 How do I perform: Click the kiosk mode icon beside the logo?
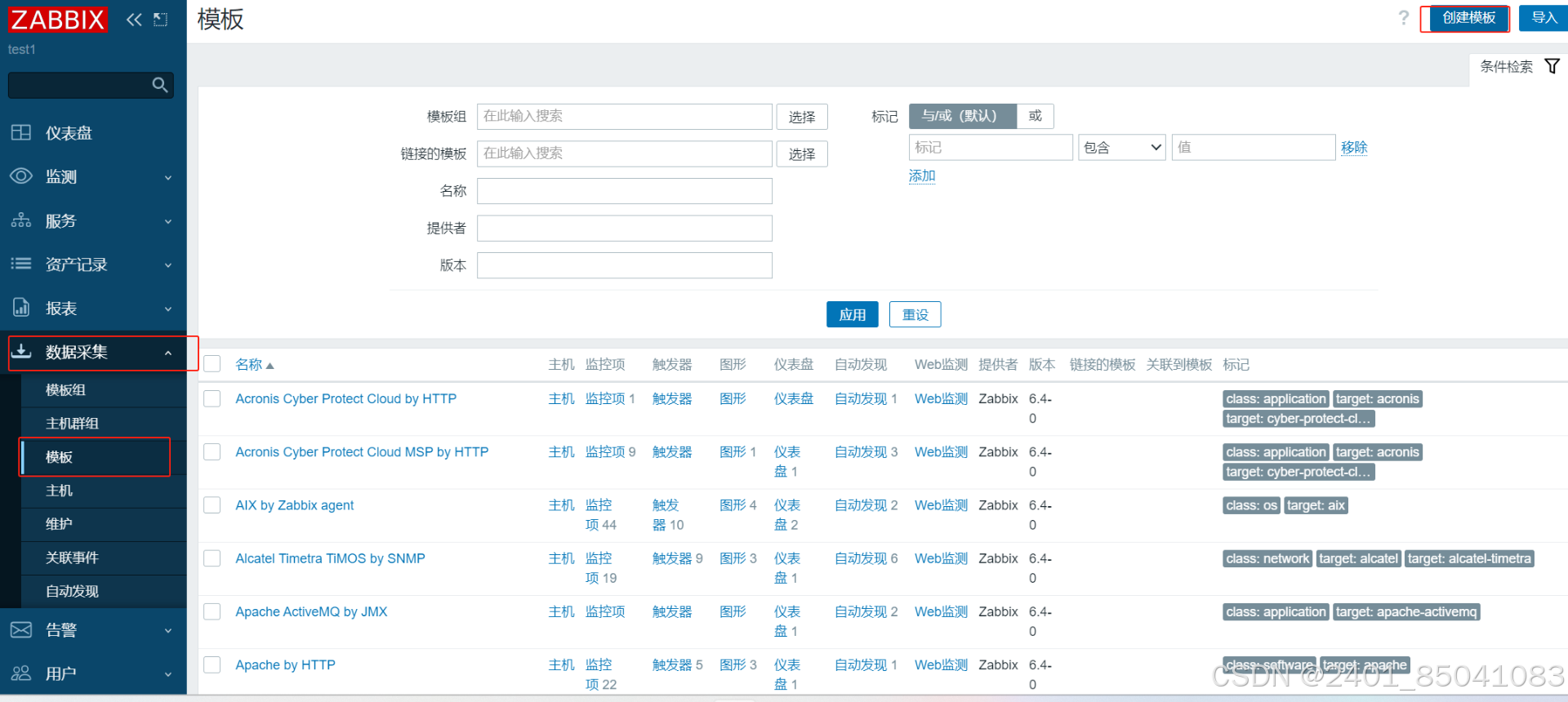[161, 20]
